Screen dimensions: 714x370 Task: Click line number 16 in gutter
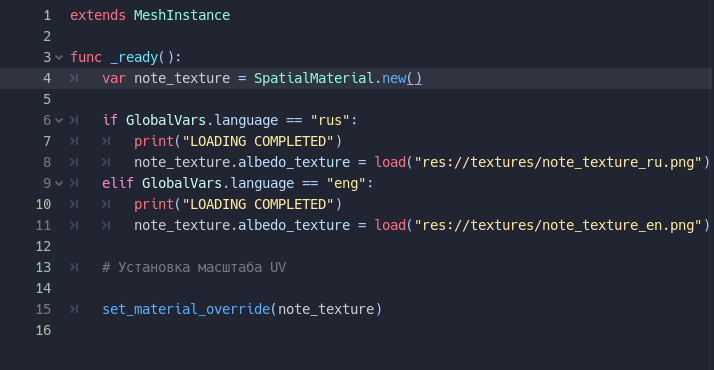tap(43, 330)
